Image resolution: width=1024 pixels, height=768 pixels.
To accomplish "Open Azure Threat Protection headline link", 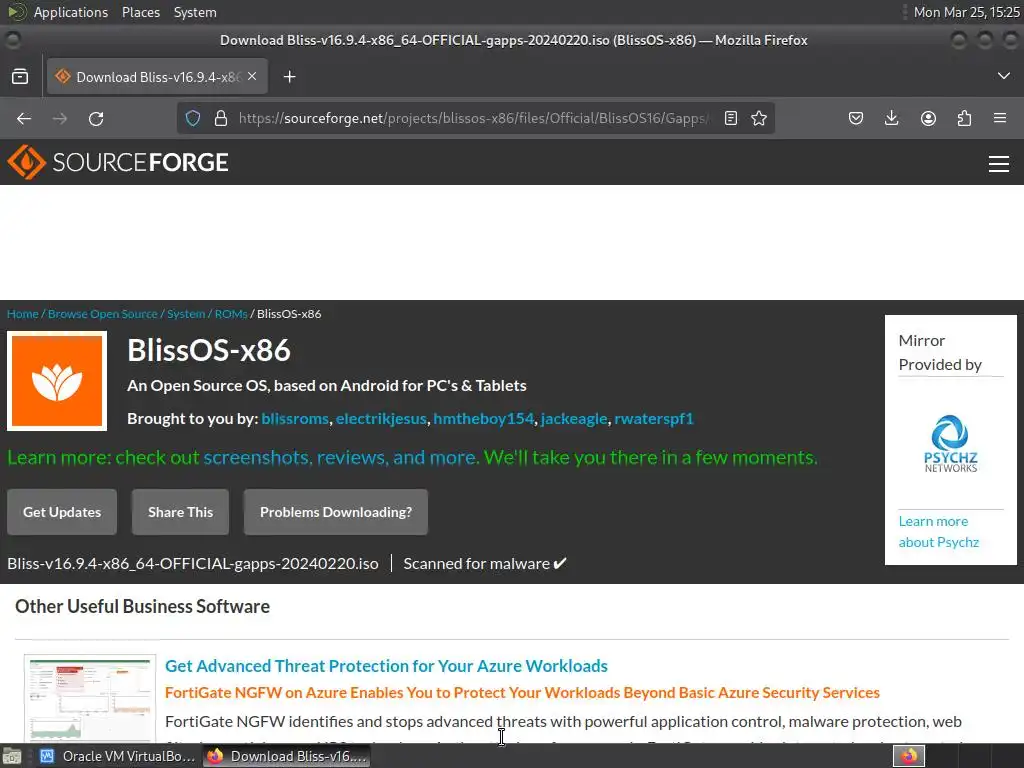I will [387, 666].
